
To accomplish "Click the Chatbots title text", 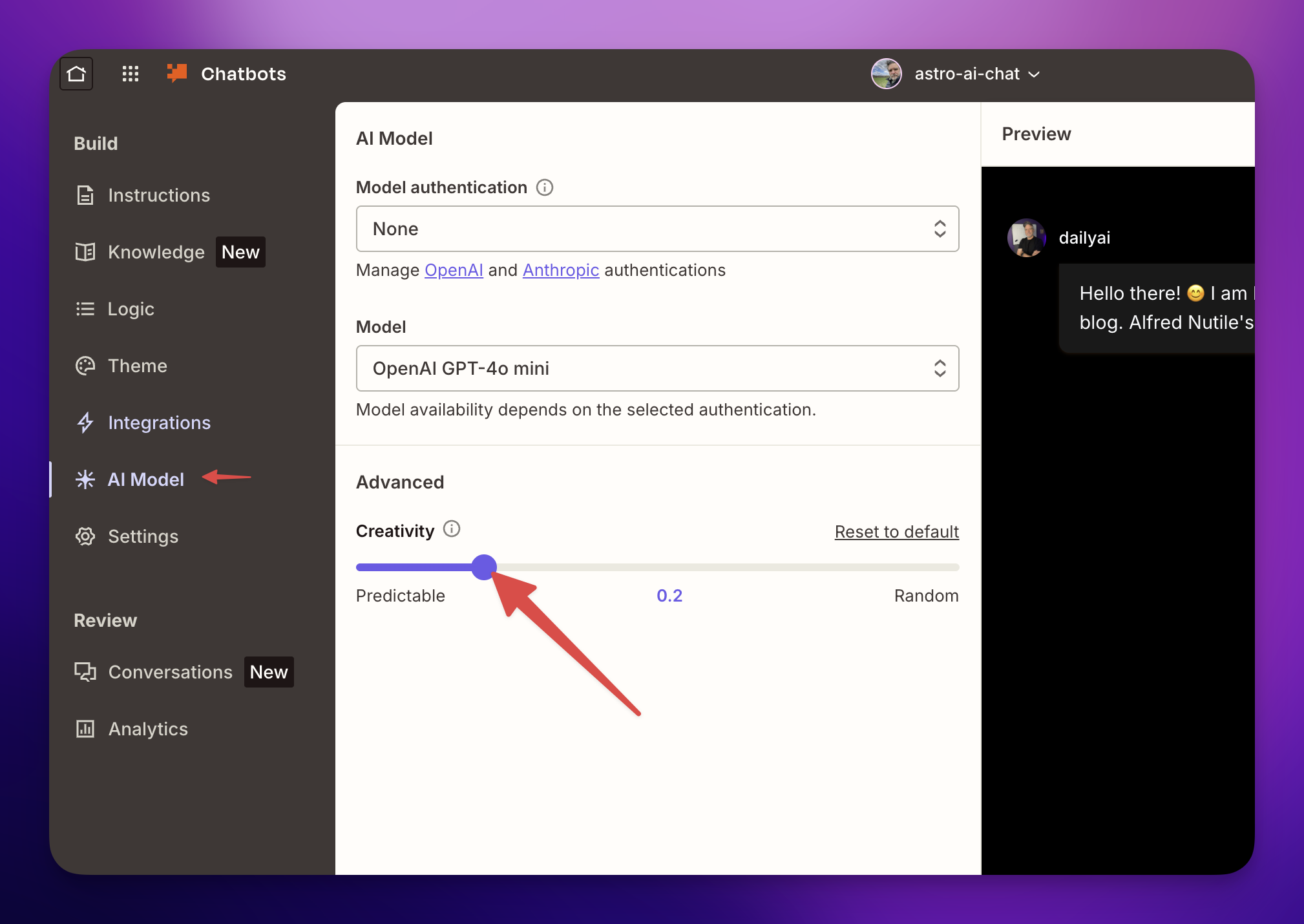I will tap(244, 74).
